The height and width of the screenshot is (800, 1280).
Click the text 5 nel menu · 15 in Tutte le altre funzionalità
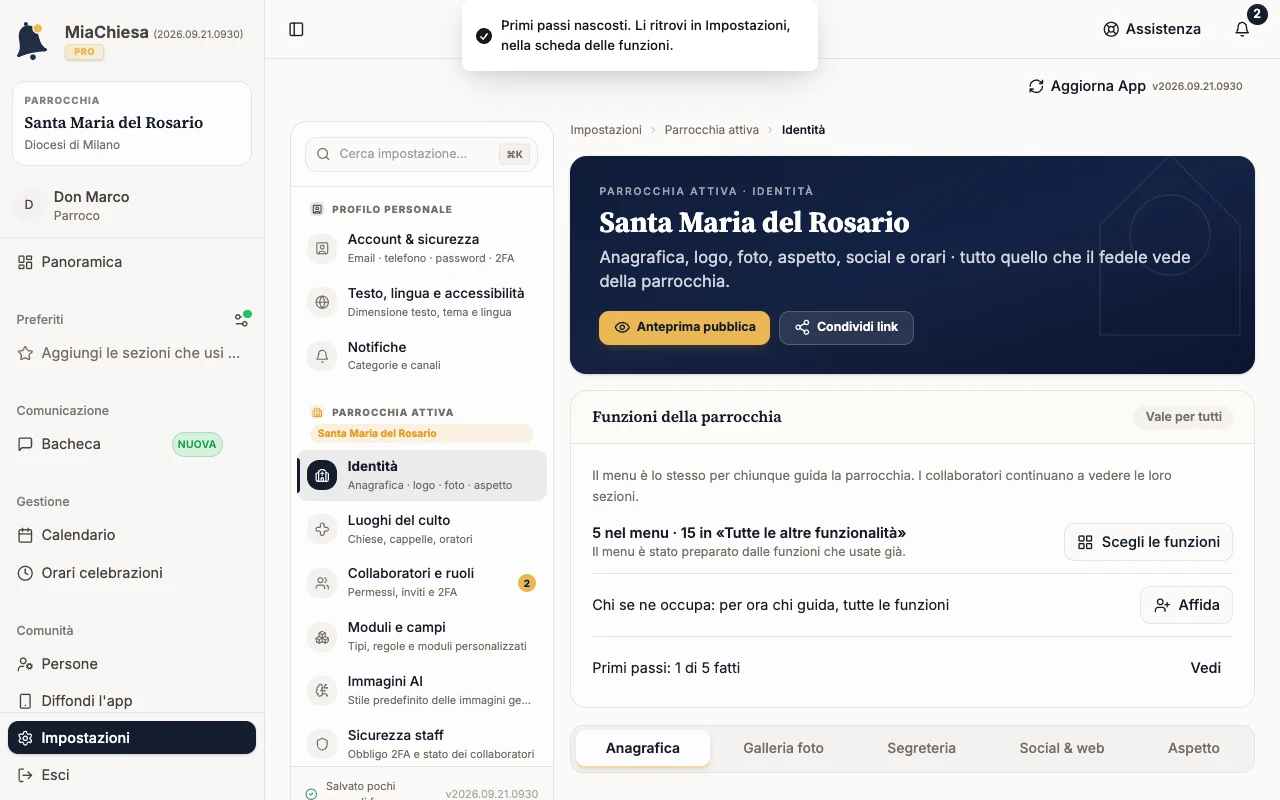pos(749,533)
